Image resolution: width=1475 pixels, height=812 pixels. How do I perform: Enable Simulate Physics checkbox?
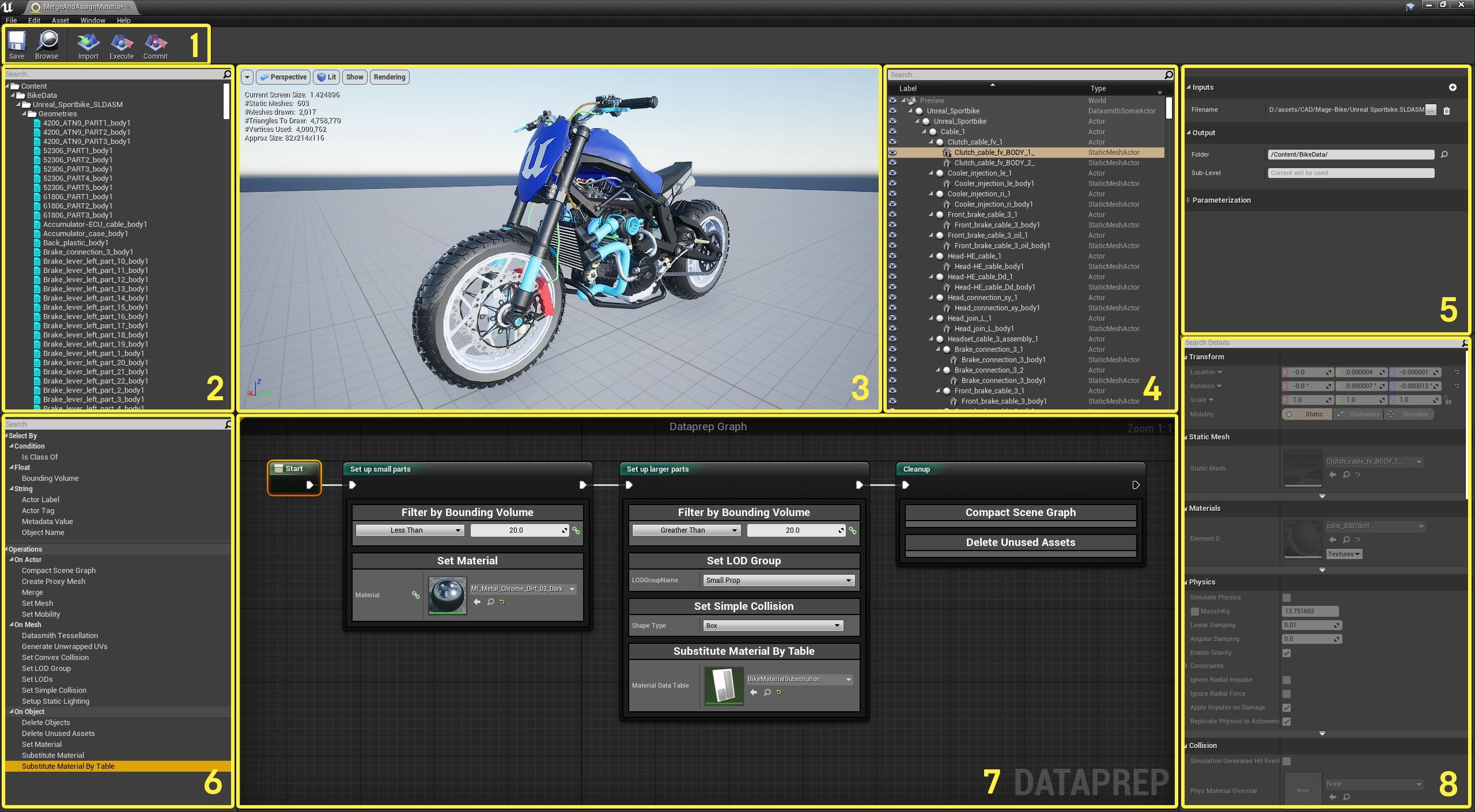(1287, 597)
